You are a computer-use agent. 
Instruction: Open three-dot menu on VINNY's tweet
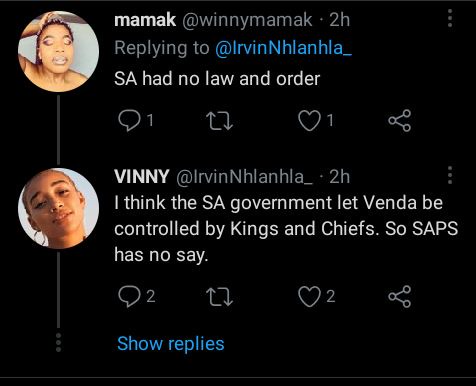click(x=450, y=175)
